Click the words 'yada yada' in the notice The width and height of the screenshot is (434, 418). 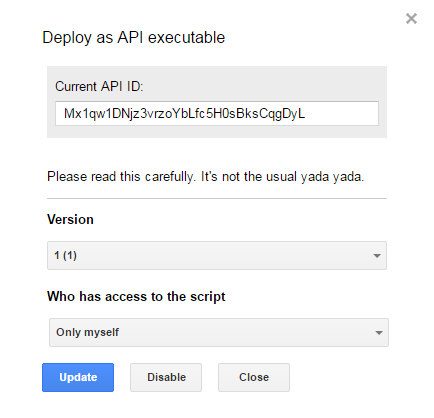(x=332, y=177)
